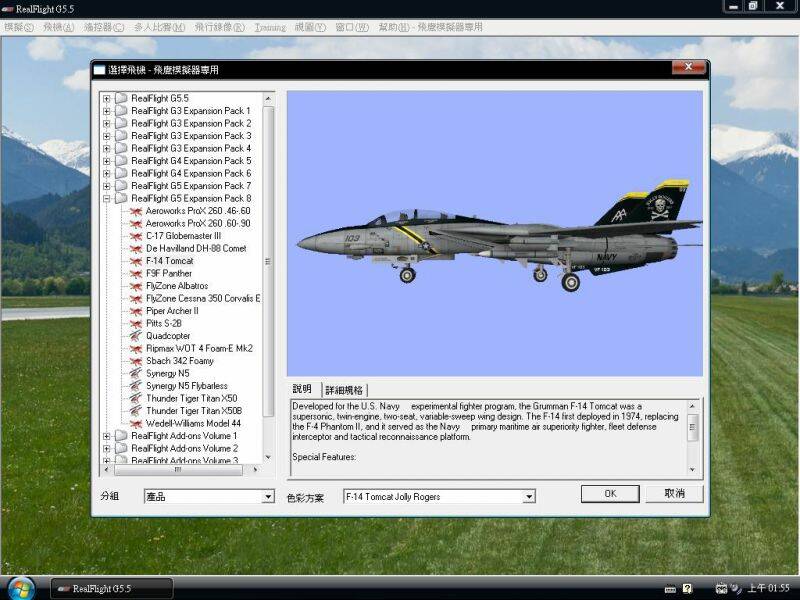Click the airplane icon beside F-14 Tomcat
This screenshot has width=800, height=600.
pos(136,261)
